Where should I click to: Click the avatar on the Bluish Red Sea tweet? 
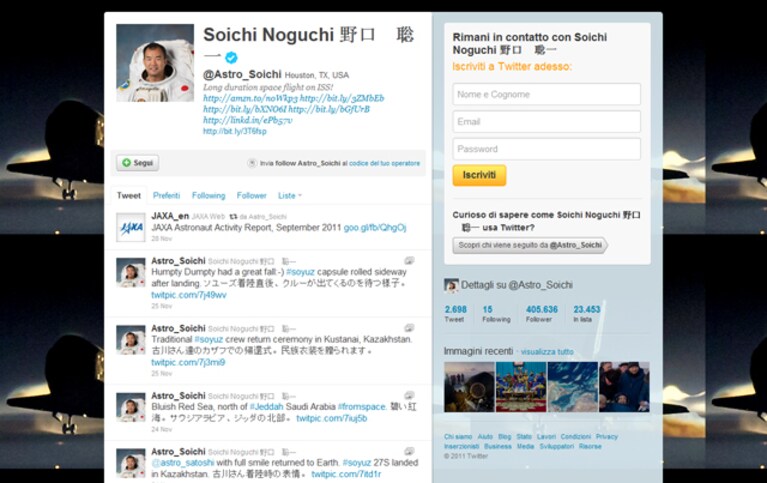tap(131, 407)
